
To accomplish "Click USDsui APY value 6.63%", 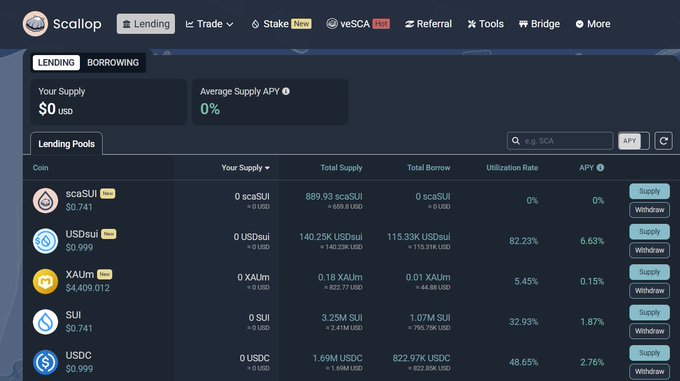I will point(592,241).
